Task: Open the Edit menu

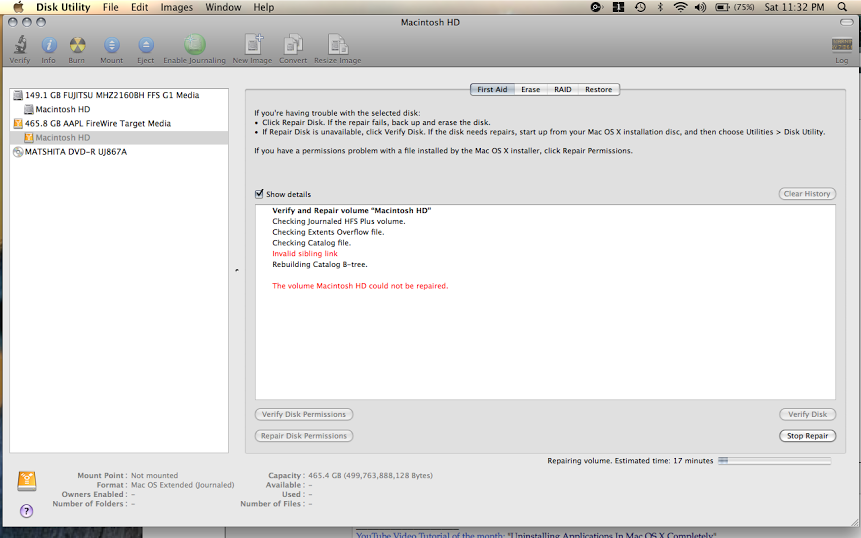Action: coord(139,7)
